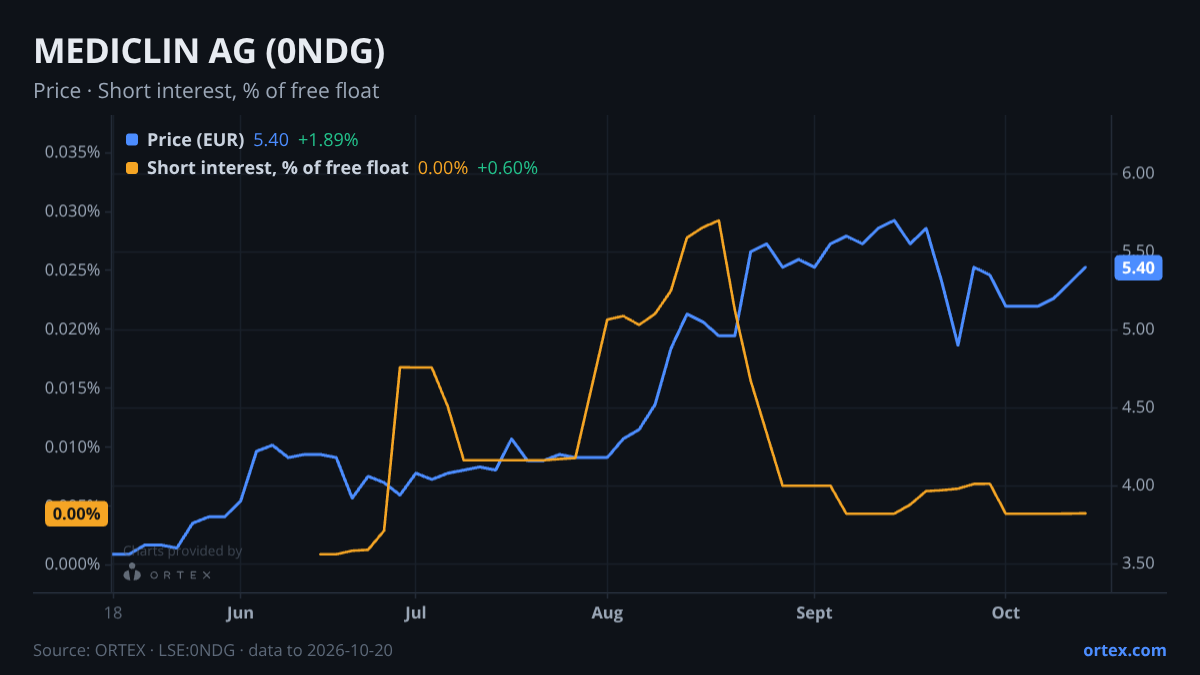Viewport: 1200px width, 675px height.
Task: Click the orange 0.00% axis tag
Action: (76, 514)
